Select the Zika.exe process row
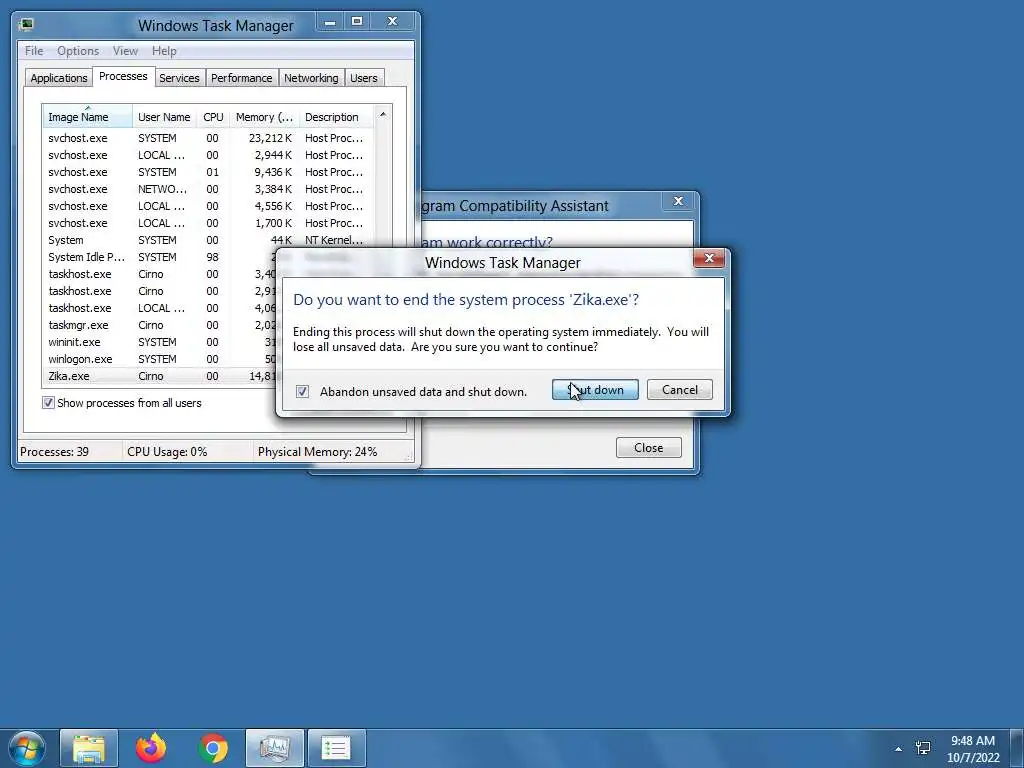The width and height of the screenshot is (1024, 768). pos(159,376)
